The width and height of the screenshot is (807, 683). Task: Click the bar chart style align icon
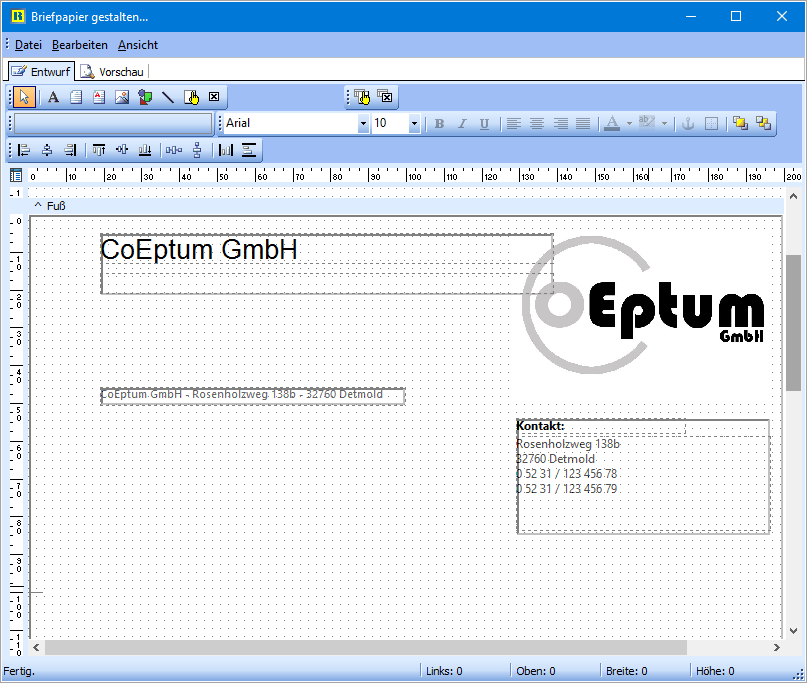pos(226,150)
